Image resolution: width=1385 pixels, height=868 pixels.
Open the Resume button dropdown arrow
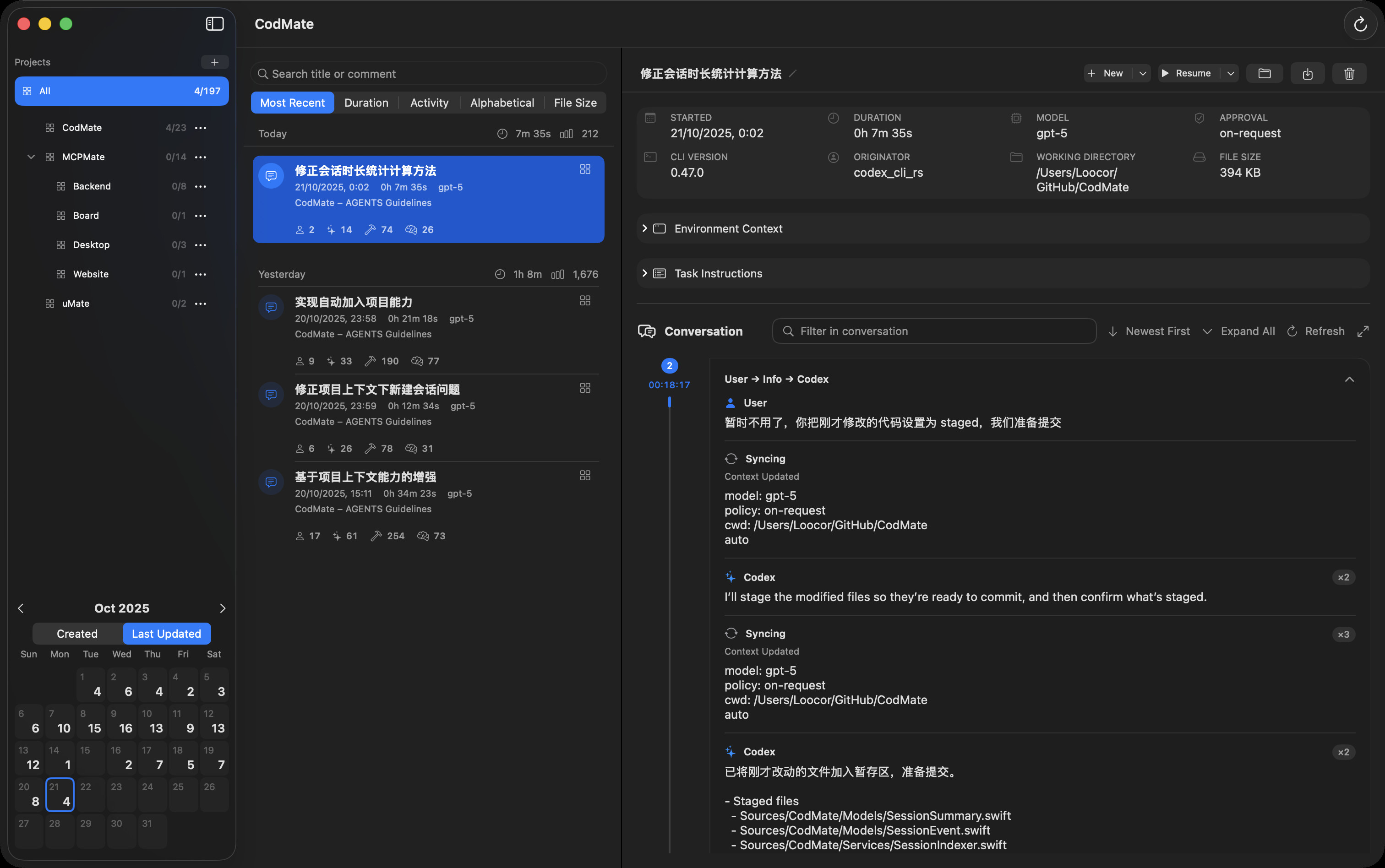coord(1231,74)
